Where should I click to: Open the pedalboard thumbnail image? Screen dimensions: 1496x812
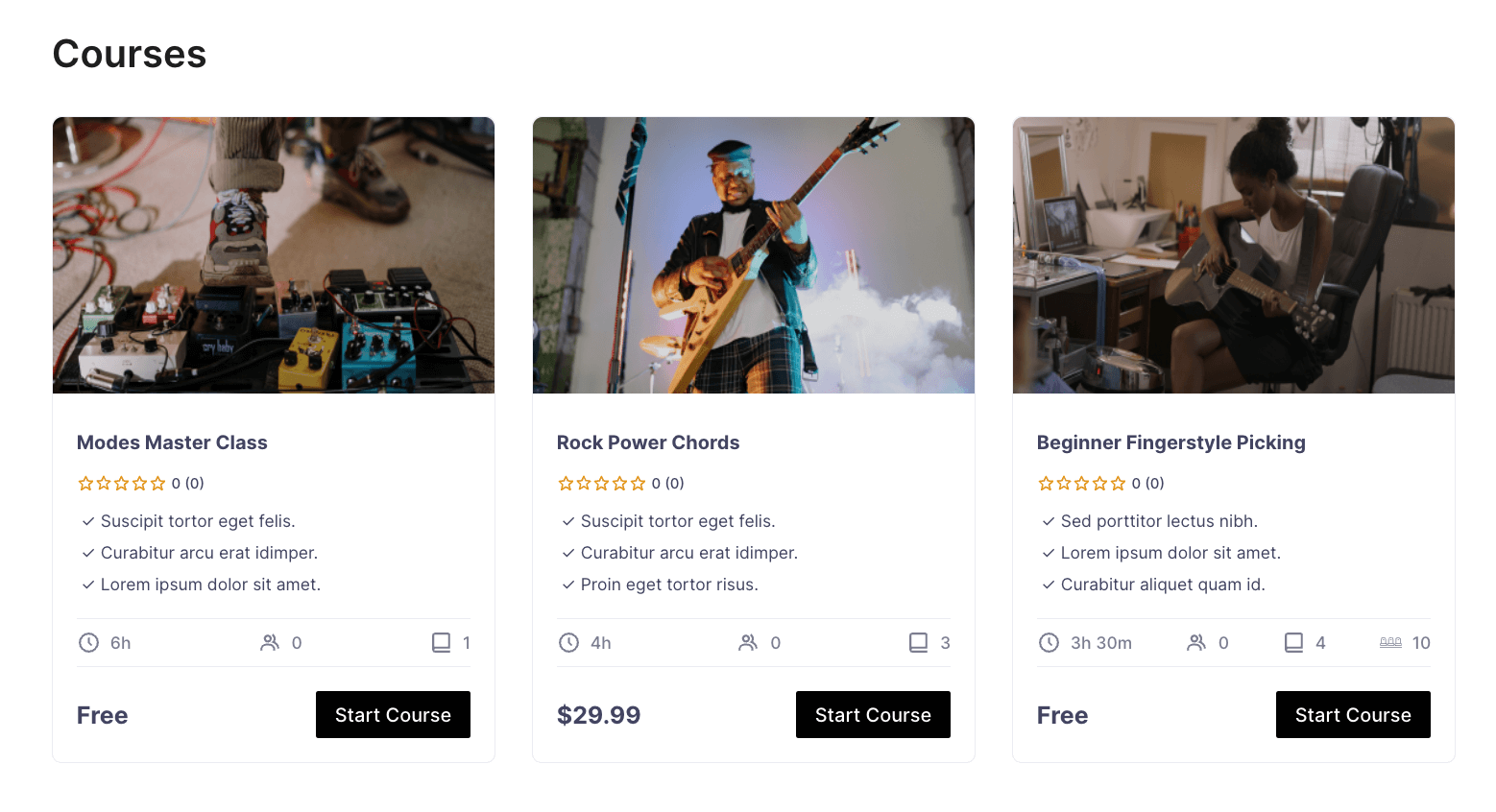[274, 254]
